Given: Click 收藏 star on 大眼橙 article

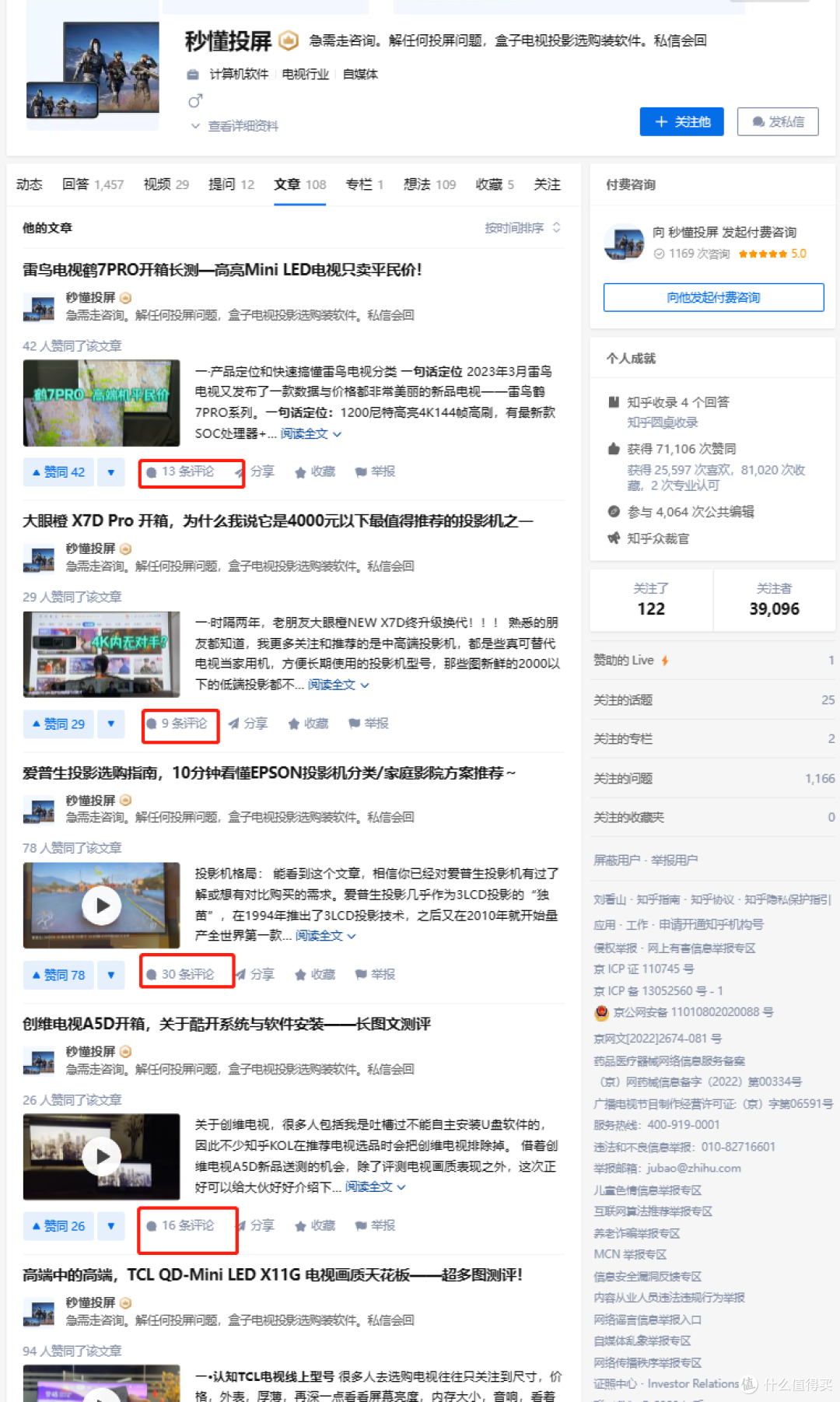Looking at the screenshot, I should [x=308, y=724].
